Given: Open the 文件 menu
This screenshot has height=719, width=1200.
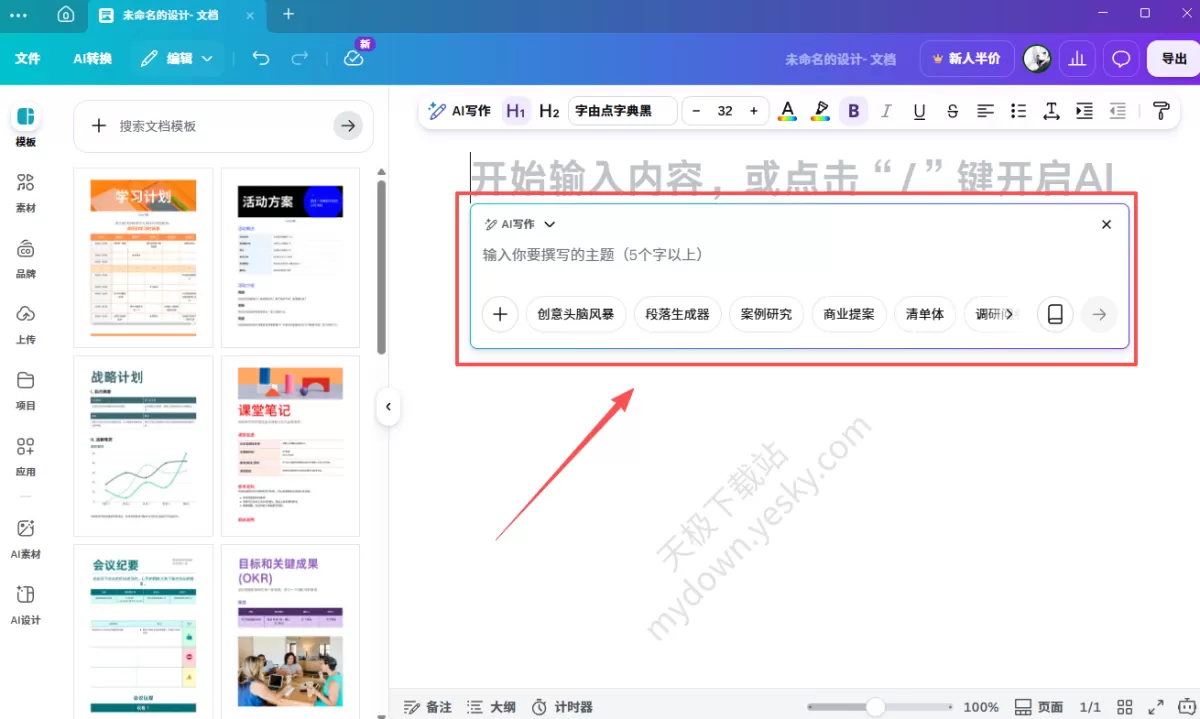Looking at the screenshot, I should click(x=28, y=59).
